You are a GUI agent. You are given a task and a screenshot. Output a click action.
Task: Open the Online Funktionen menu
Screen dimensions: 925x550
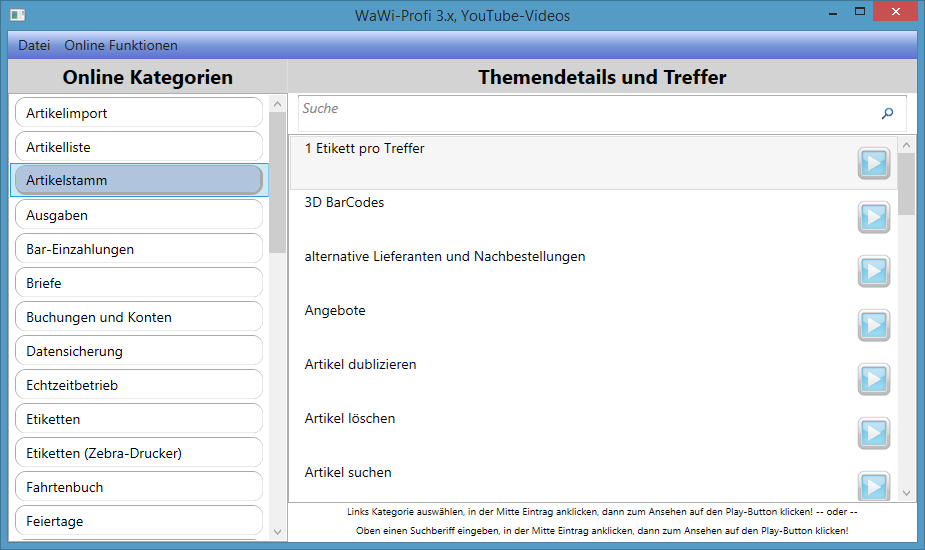pos(121,45)
